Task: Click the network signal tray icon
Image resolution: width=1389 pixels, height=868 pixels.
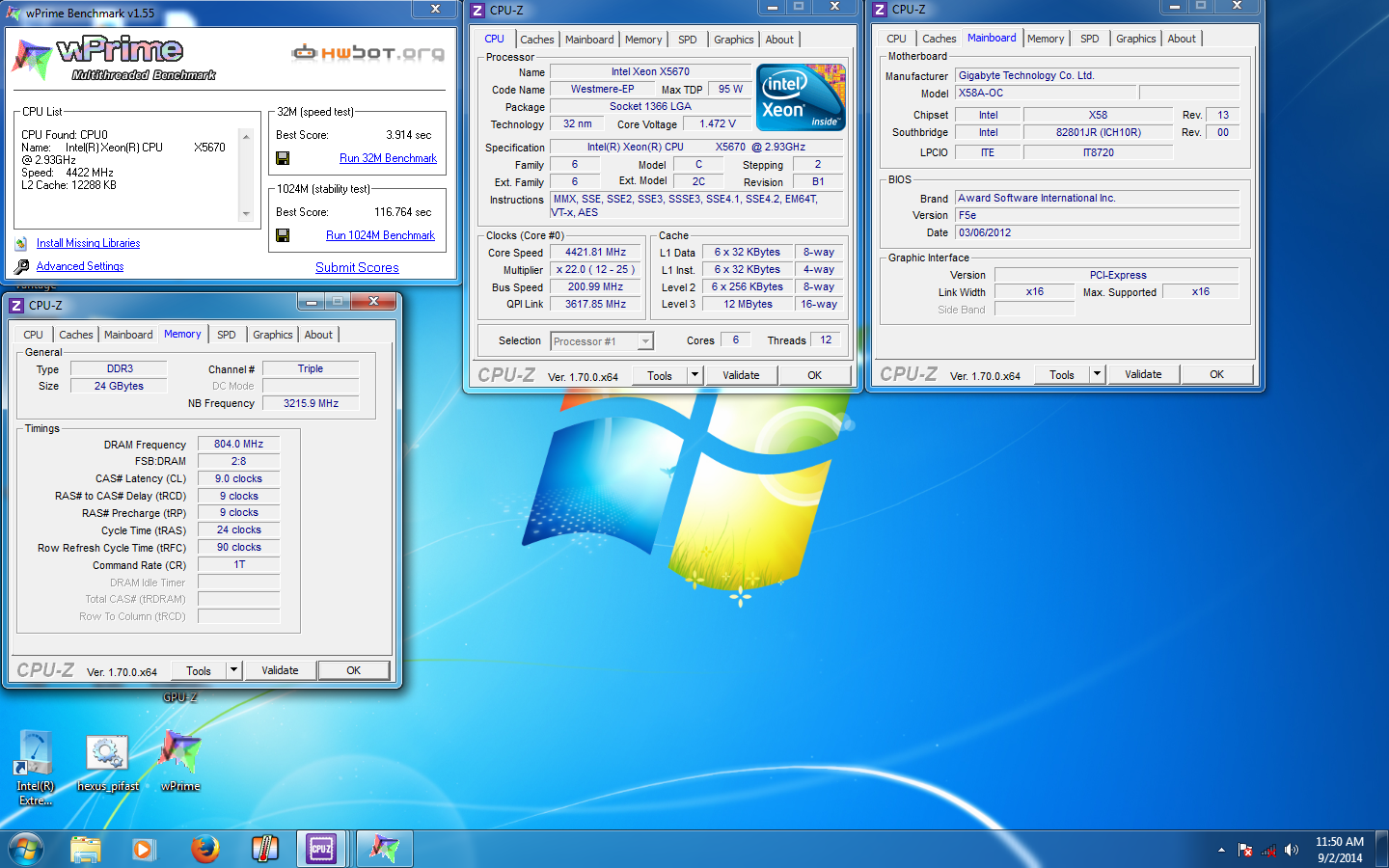Action: 1268,850
